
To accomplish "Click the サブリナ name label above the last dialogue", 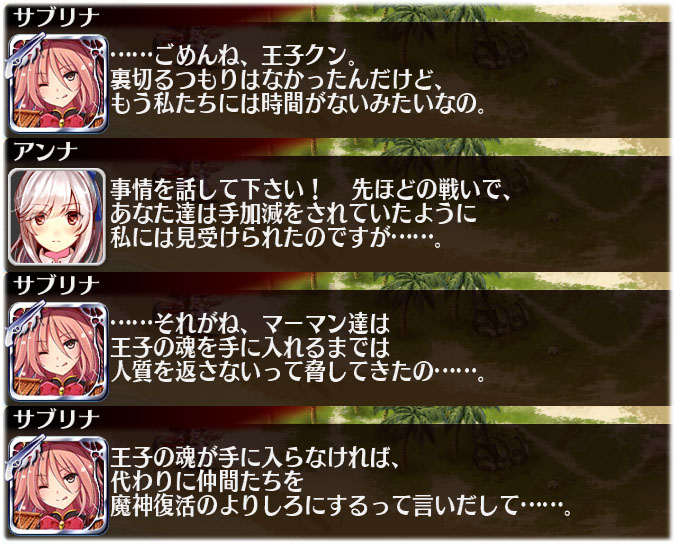I will (x=56, y=419).
